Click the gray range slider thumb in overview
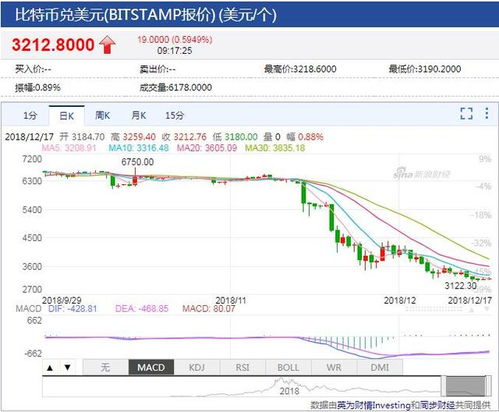499x412 pixels. (466, 386)
